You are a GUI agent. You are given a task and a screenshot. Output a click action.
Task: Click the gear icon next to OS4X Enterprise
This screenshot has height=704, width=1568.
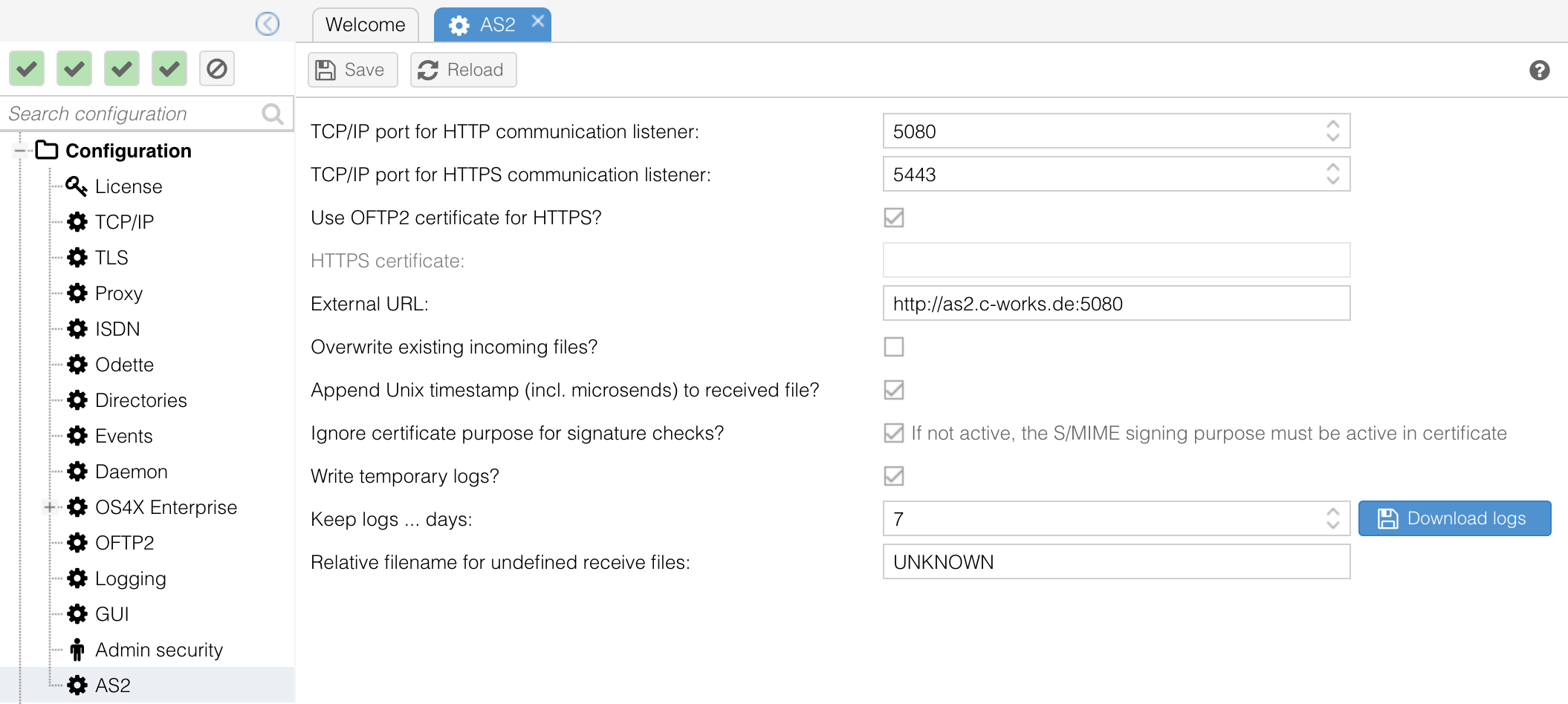(x=77, y=507)
